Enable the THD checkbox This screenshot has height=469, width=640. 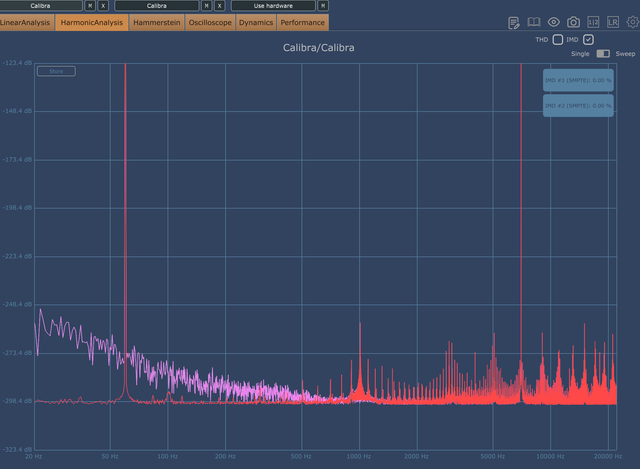[558, 40]
